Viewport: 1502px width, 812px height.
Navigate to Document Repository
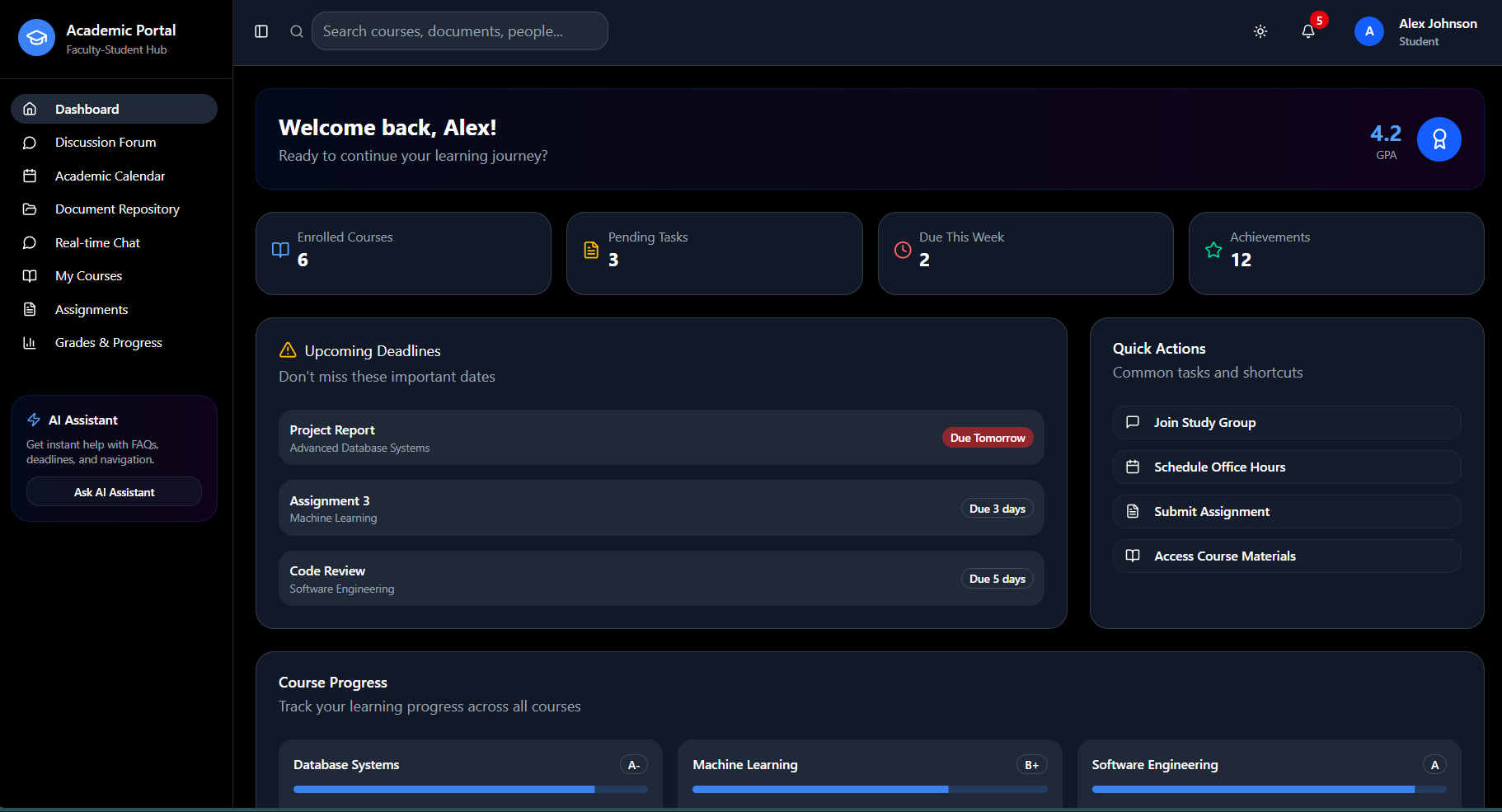coord(114,209)
